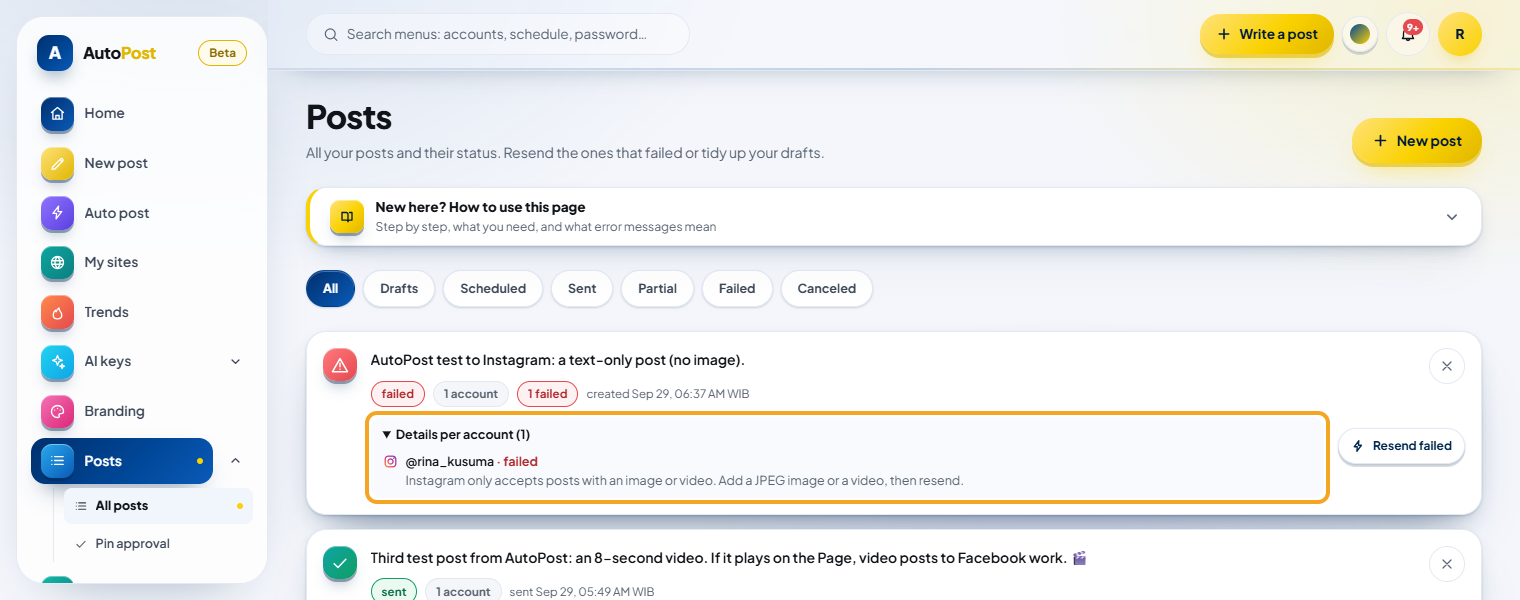
Task: Expand the AI keys submenu chevron
Action: point(236,361)
